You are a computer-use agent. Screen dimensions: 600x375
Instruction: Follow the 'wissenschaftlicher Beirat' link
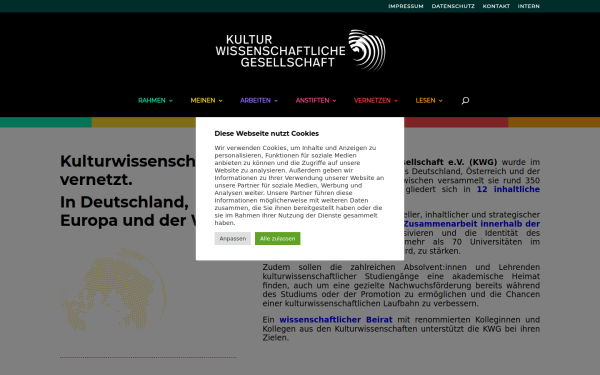(x=336, y=320)
